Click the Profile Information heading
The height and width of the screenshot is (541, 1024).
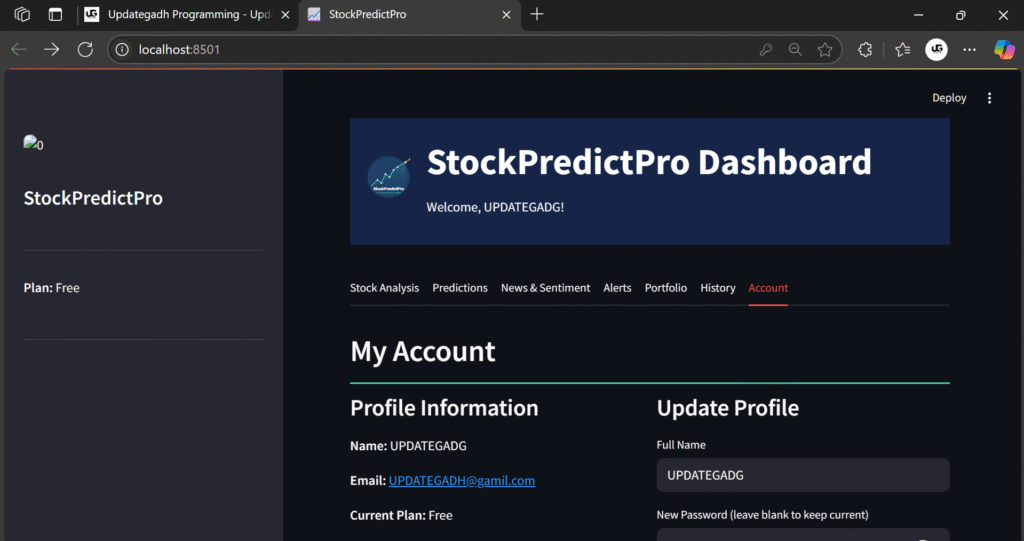point(444,408)
